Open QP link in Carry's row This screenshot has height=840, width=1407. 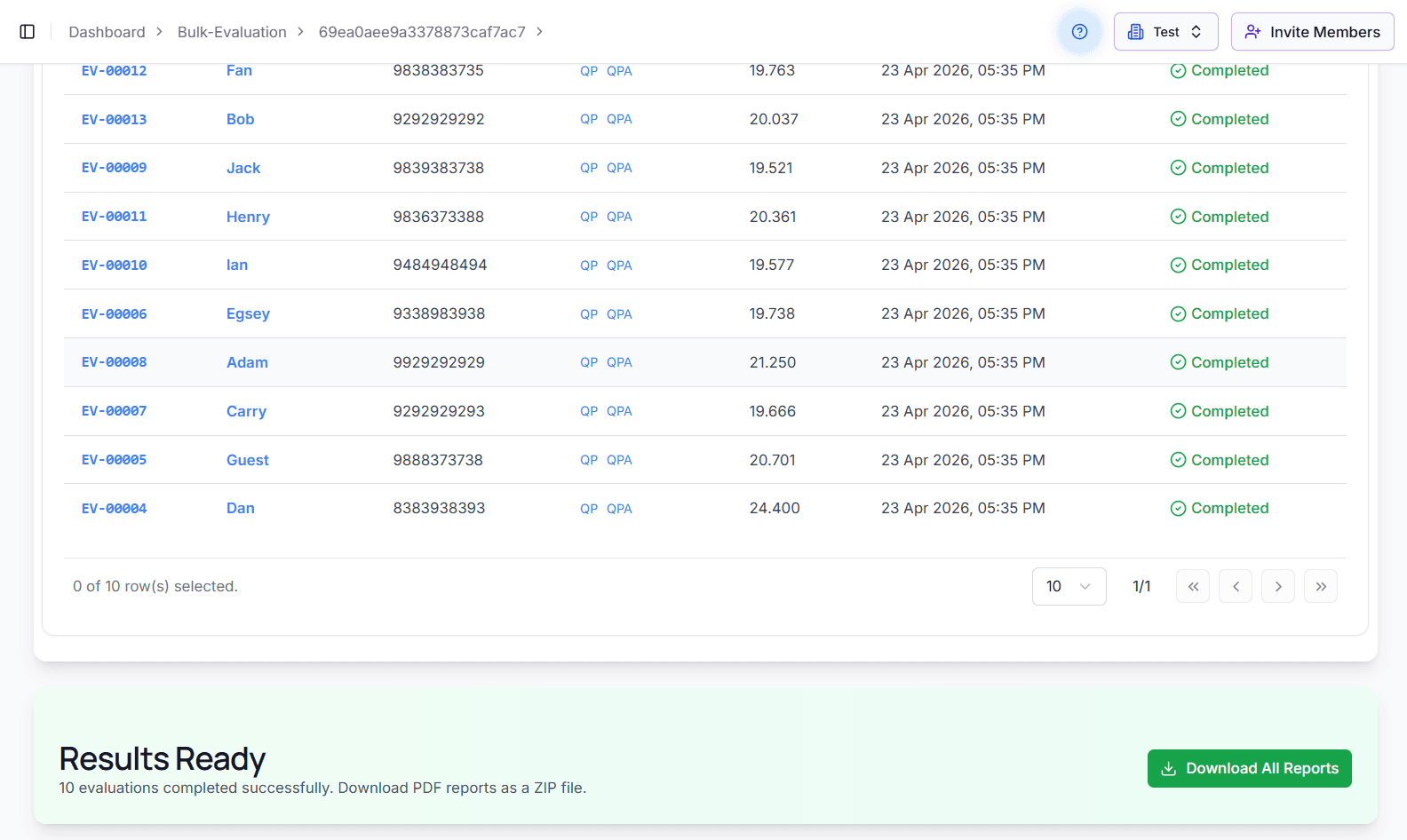[x=589, y=411]
